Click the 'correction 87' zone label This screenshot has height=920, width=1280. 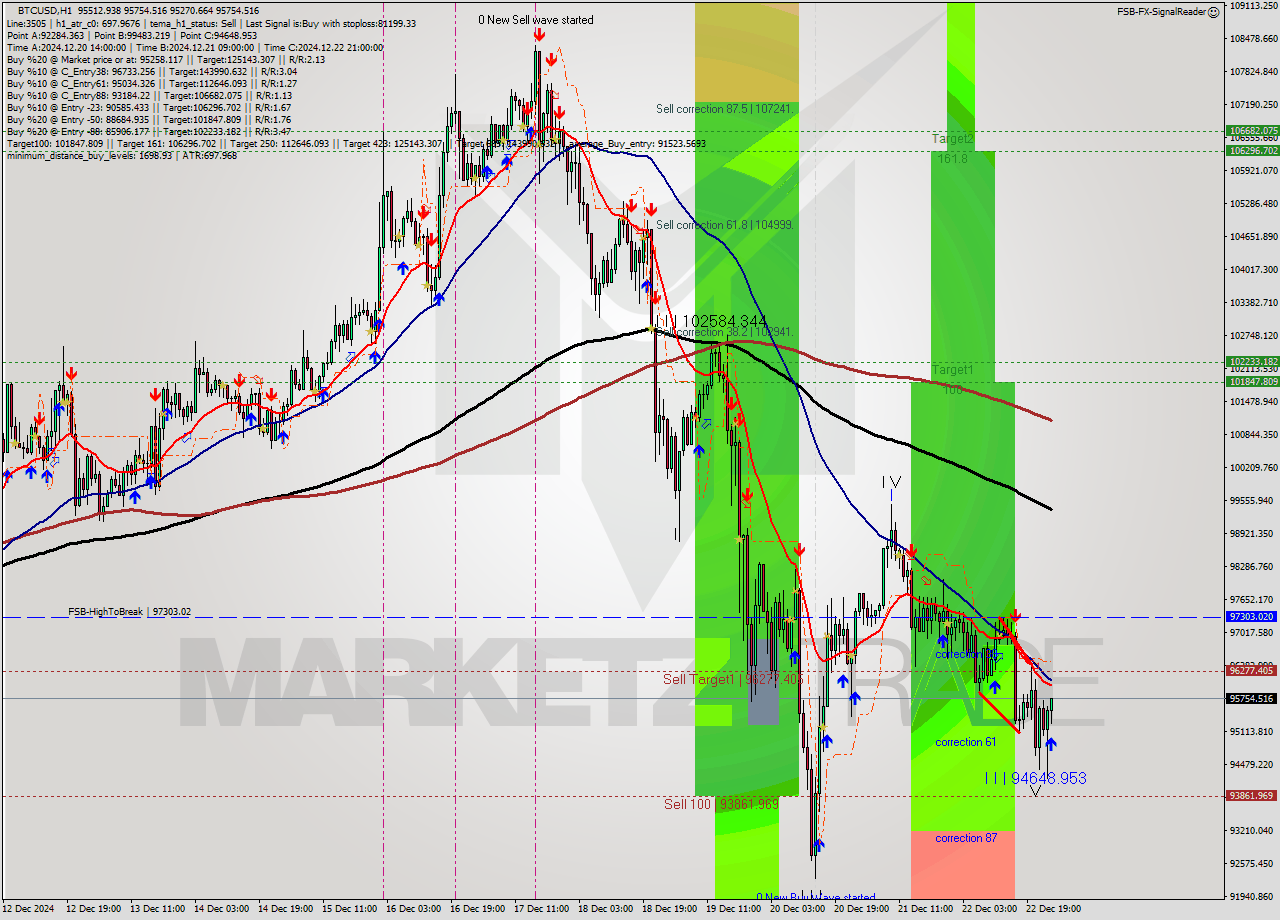click(965, 838)
